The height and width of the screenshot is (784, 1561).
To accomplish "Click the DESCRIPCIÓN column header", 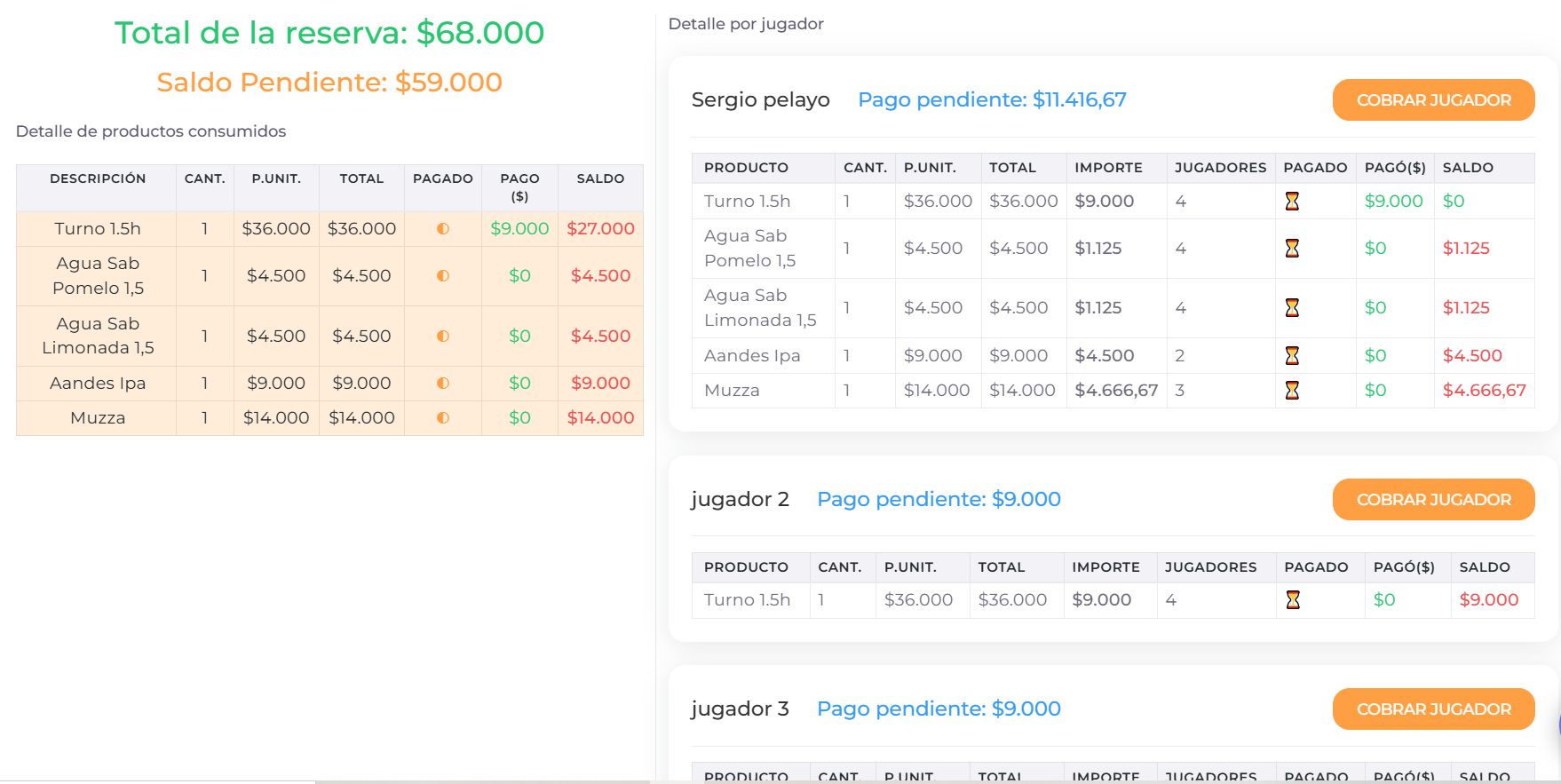I will click(x=98, y=178).
